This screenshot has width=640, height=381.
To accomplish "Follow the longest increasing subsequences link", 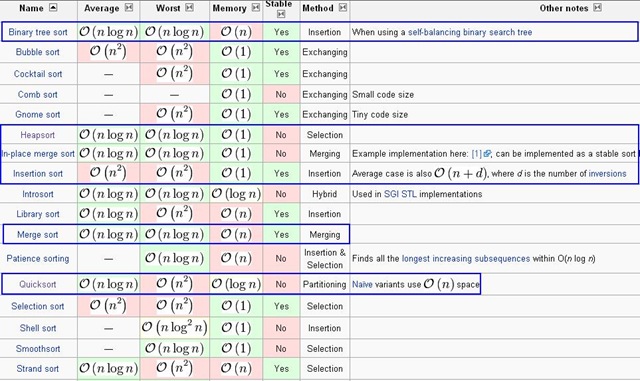I will click(466, 258).
